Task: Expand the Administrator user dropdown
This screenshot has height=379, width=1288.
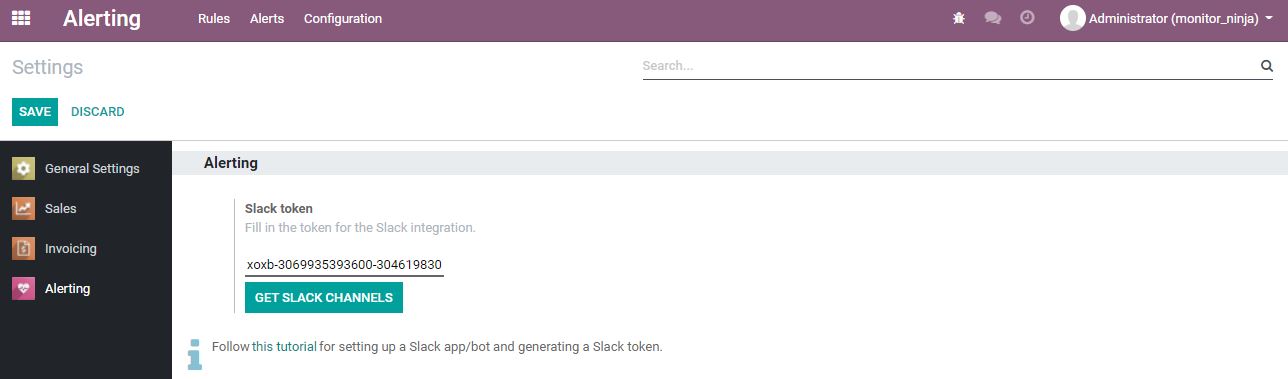Action: click(1166, 18)
